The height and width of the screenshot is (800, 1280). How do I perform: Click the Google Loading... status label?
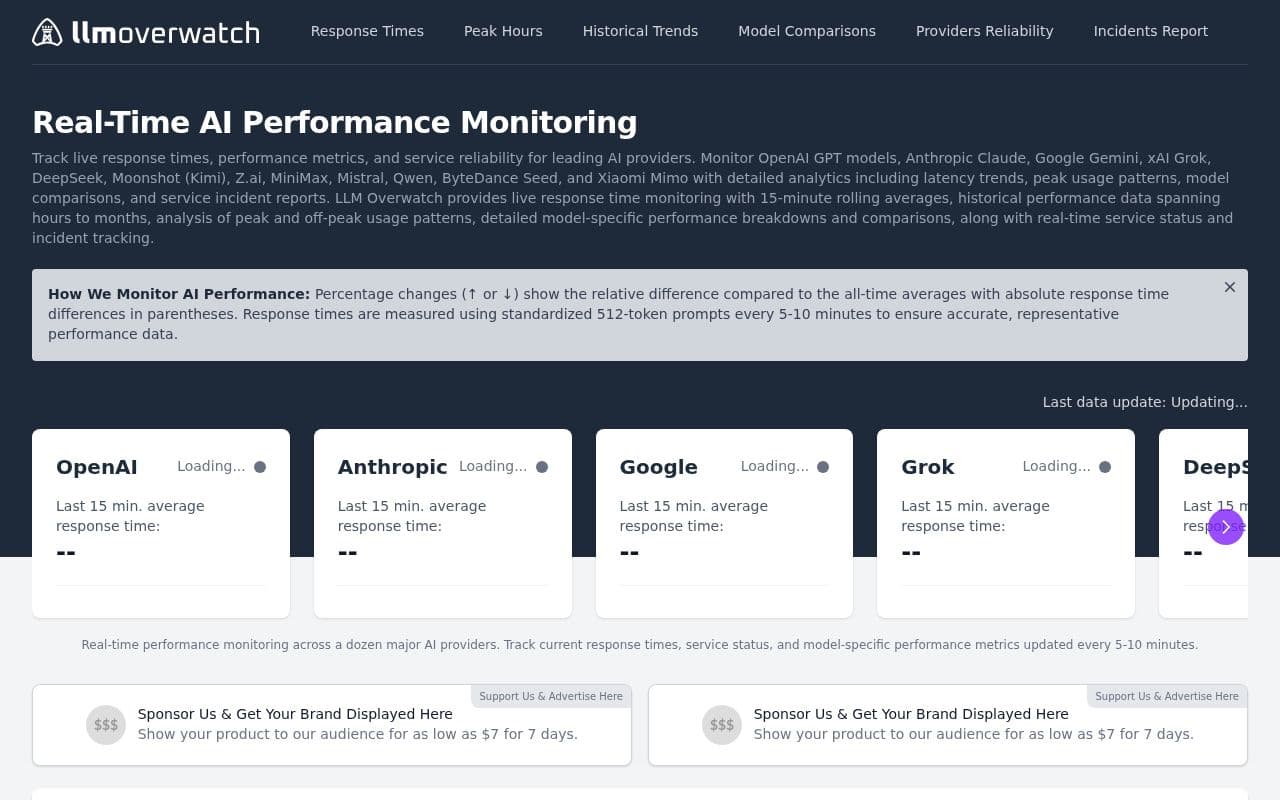(775, 466)
